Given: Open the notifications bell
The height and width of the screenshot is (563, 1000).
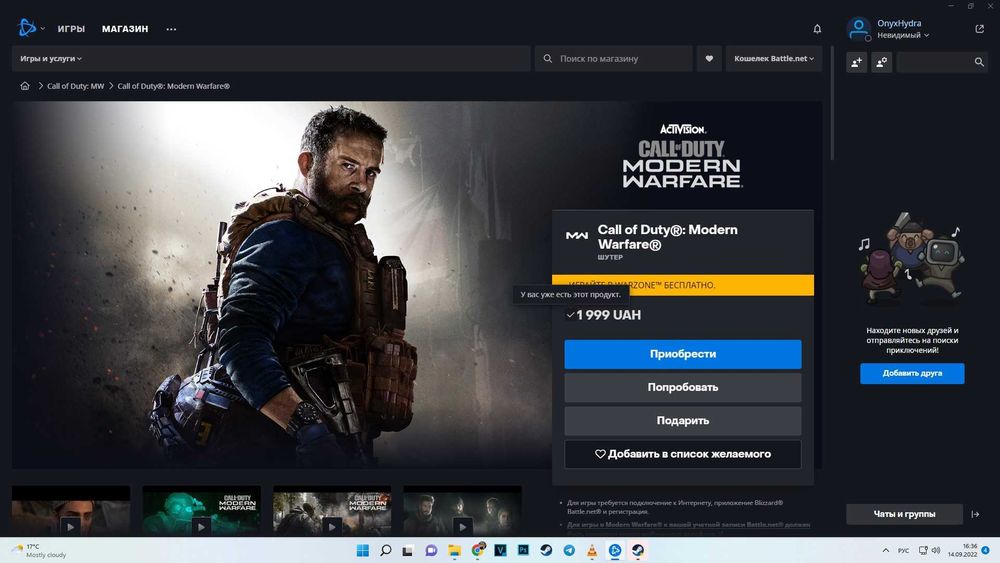Looking at the screenshot, I should pyautogui.click(x=817, y=29).
